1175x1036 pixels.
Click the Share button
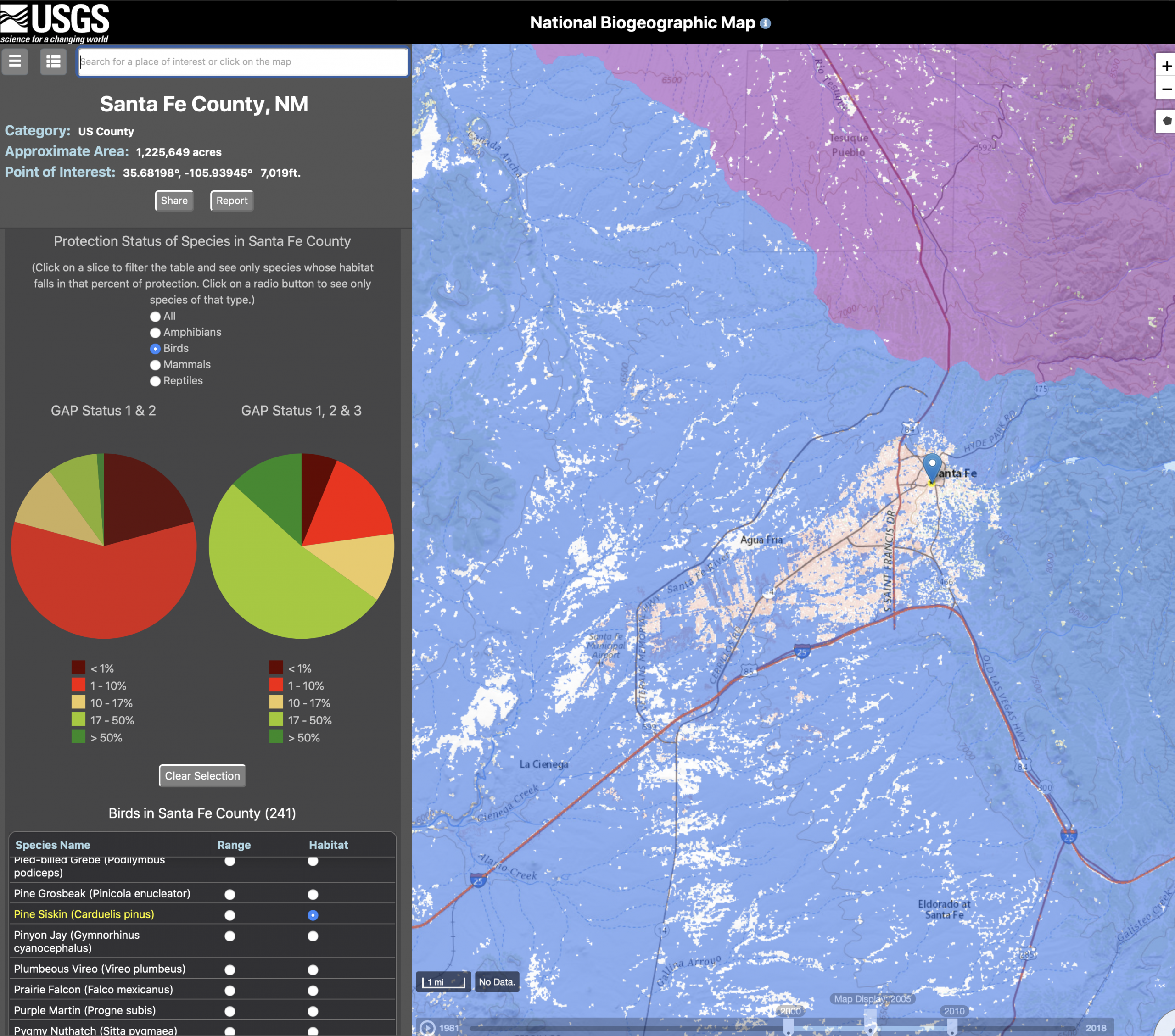174,201
